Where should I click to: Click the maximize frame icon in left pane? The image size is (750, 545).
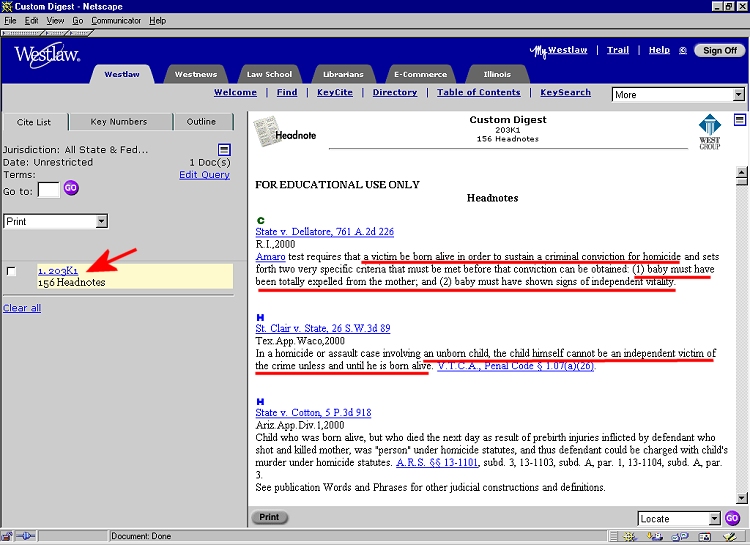pos(224,150)
